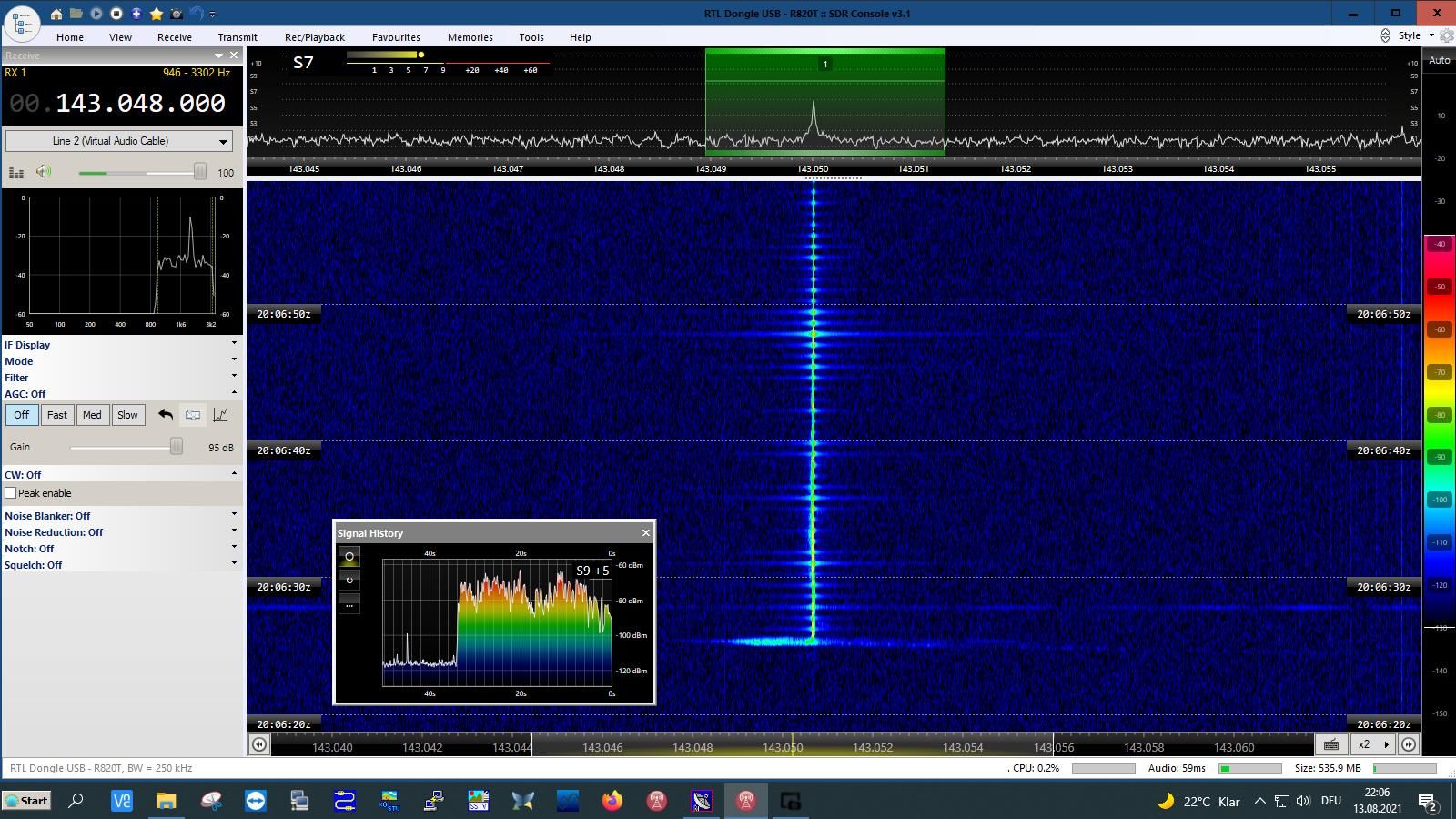The width and height of the screenshot is (1456, 819).
Task: Mute audio with the speaker icon
Action: tap(44, 172)
